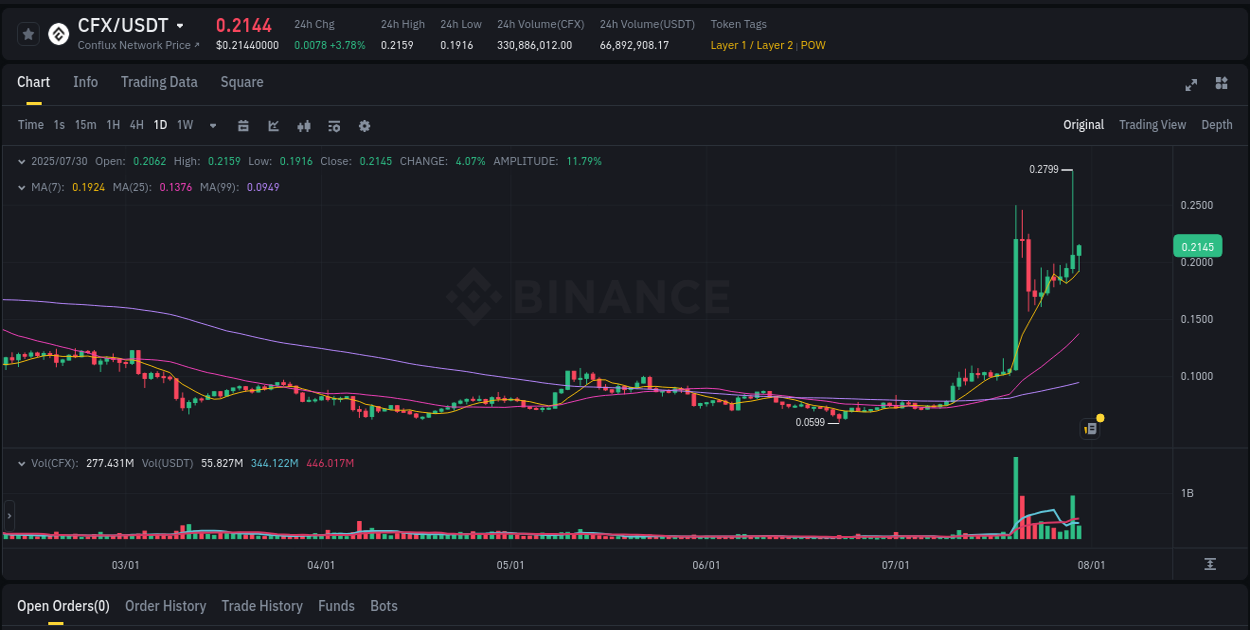Screen dimensions: 1250x630
Task: Open chart settings gear
Action: (365, 125)
